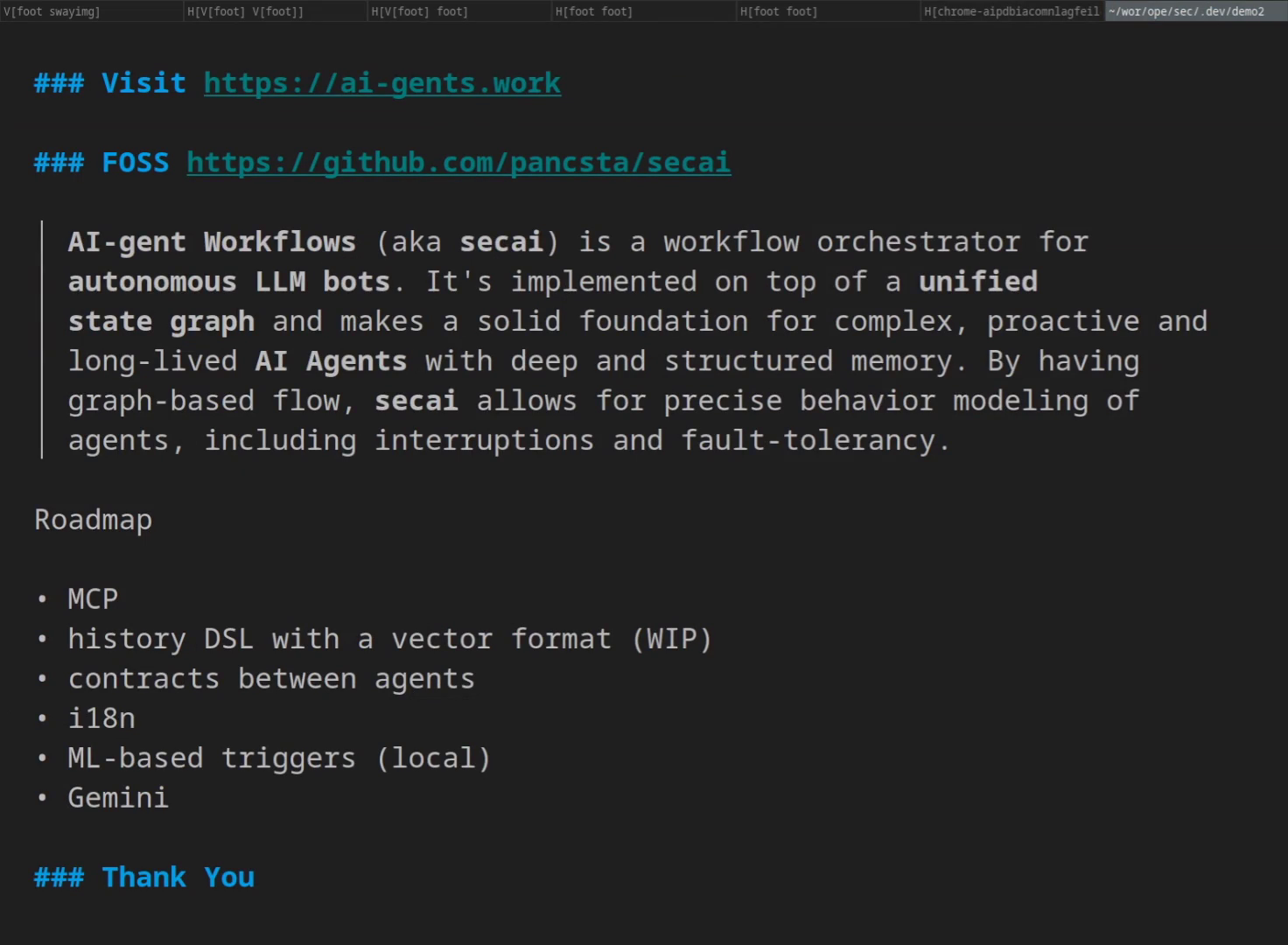Open the https://ai-gents.work link

coord(382,83)
